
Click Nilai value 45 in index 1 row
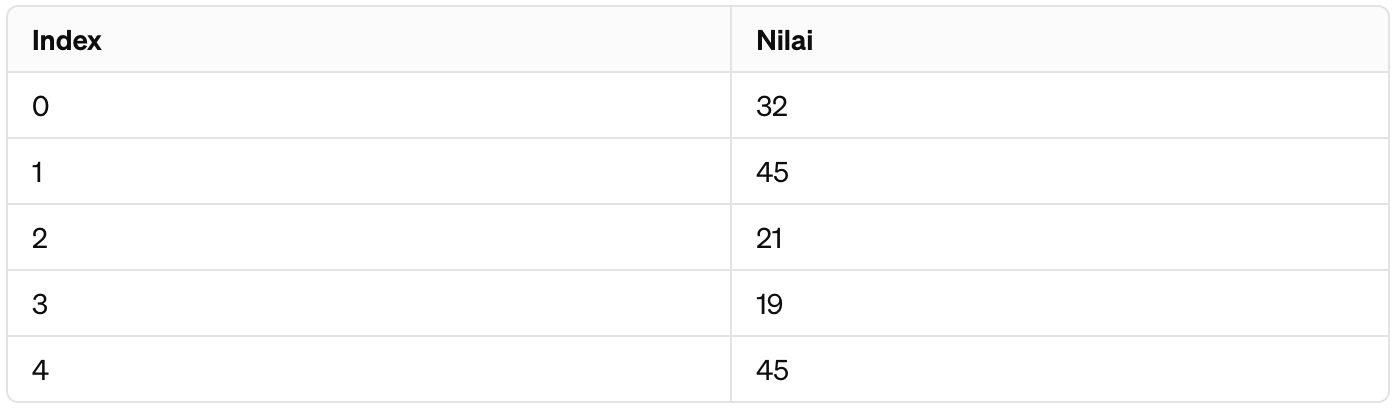point(773,172)
